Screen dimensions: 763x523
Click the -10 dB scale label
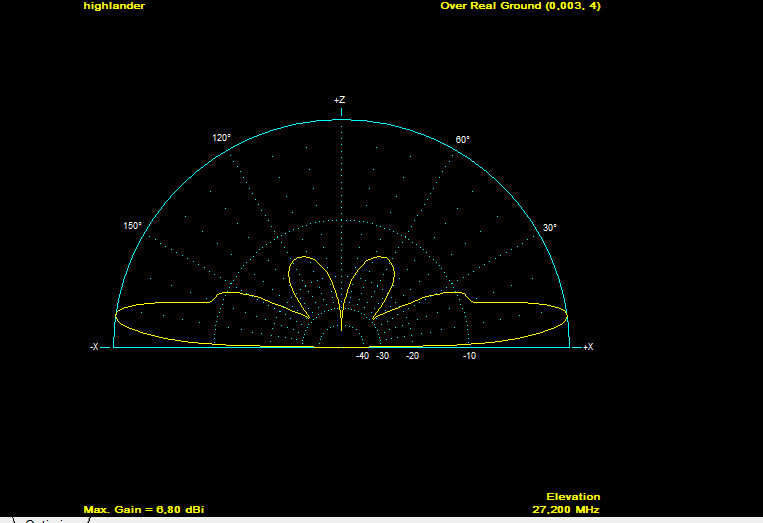469,356
